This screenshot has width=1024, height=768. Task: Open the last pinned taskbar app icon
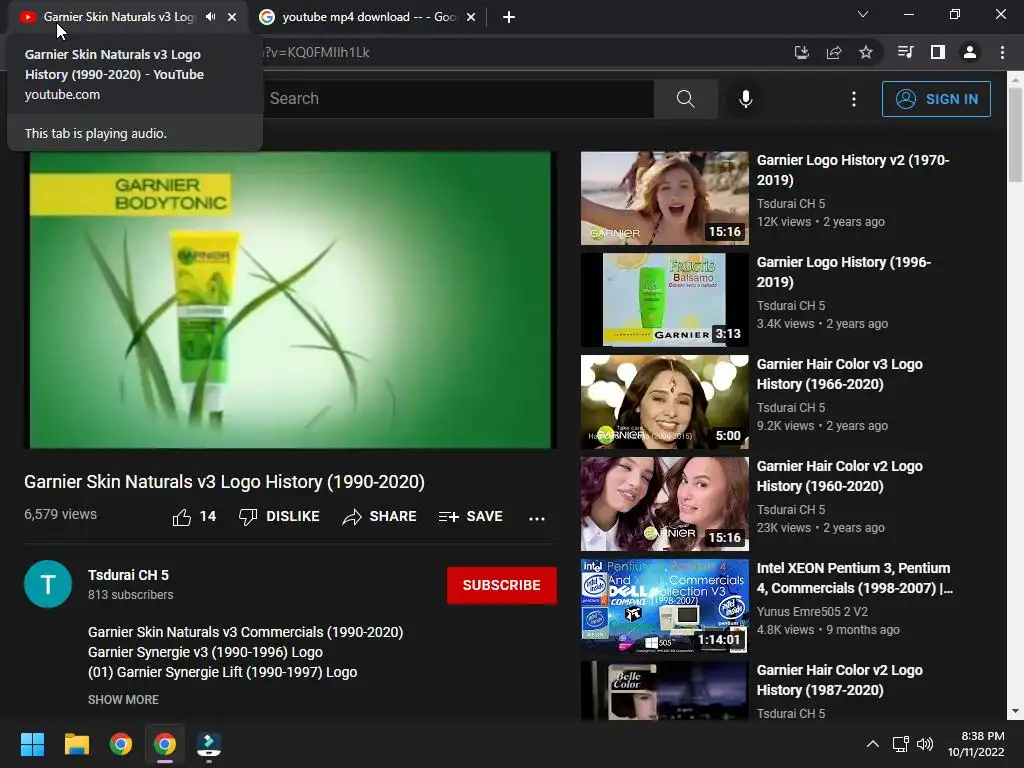tap(209, 744)
